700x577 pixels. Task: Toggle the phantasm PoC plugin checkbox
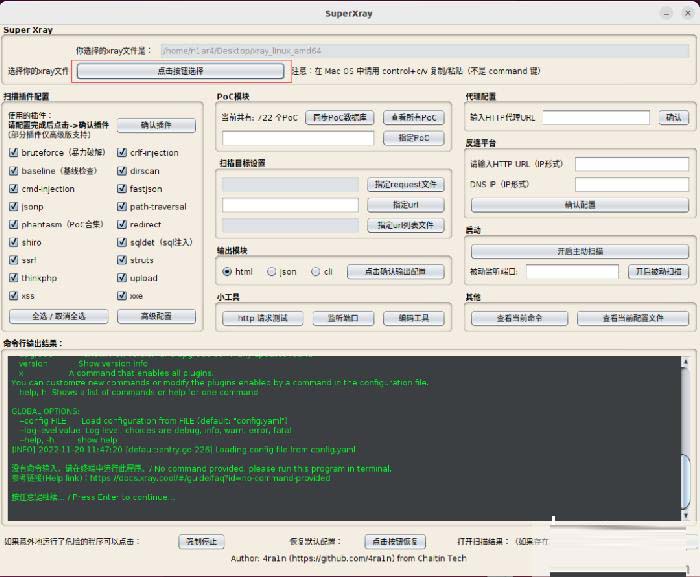click(x=13, y=224)
